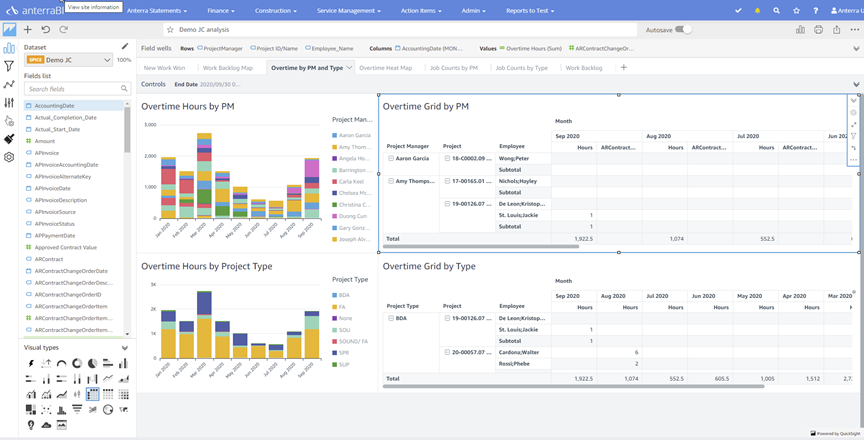Select the funnel chart visual type
864x440 pixels.
[77, 409]
